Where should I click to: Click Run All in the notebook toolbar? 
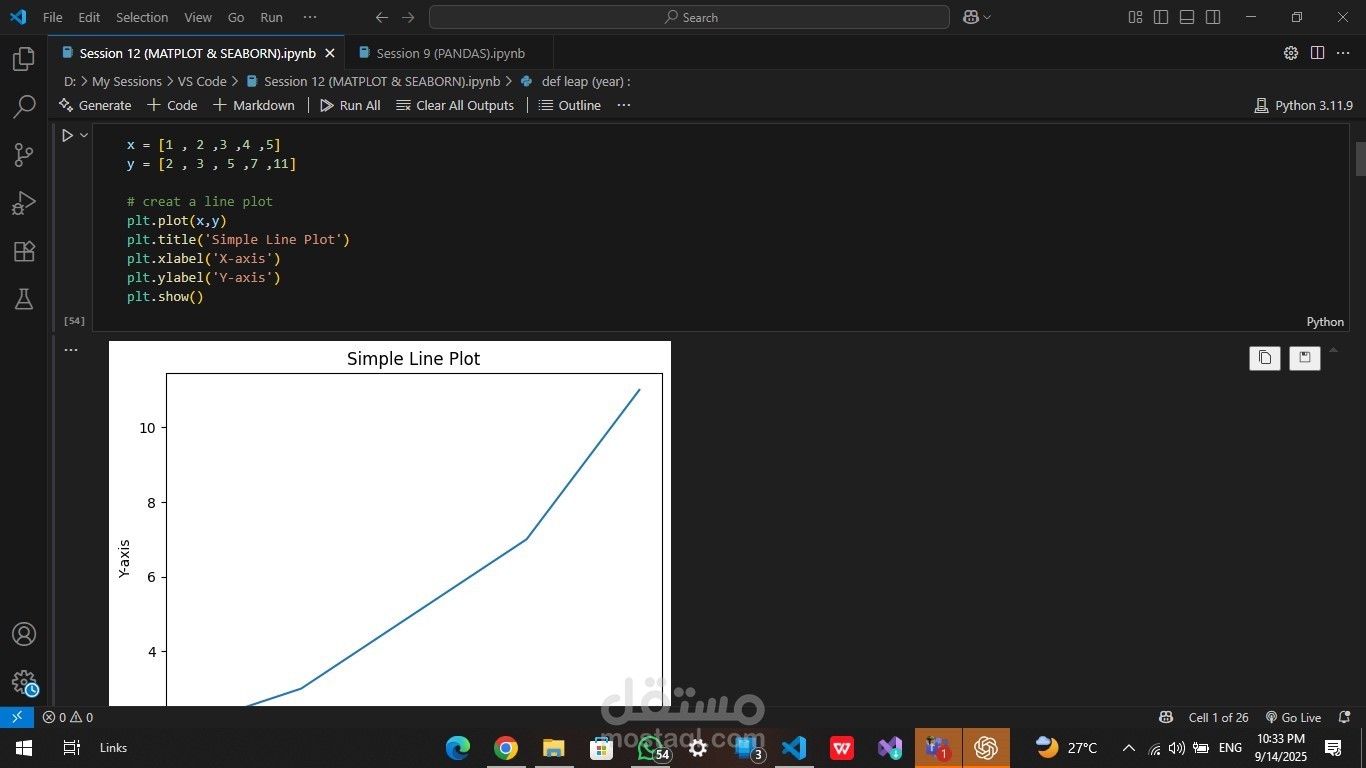coord(350,105)
